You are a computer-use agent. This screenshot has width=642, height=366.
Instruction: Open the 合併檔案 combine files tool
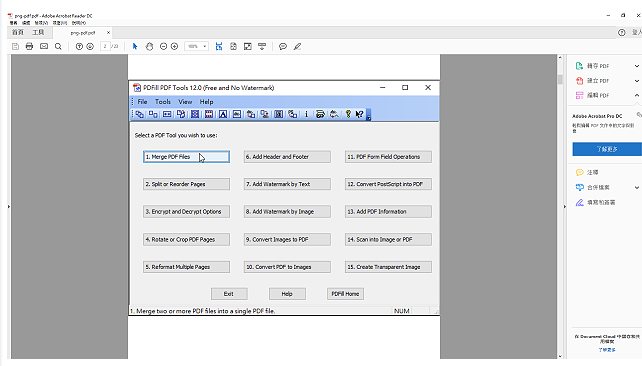(x=592, y=188)
